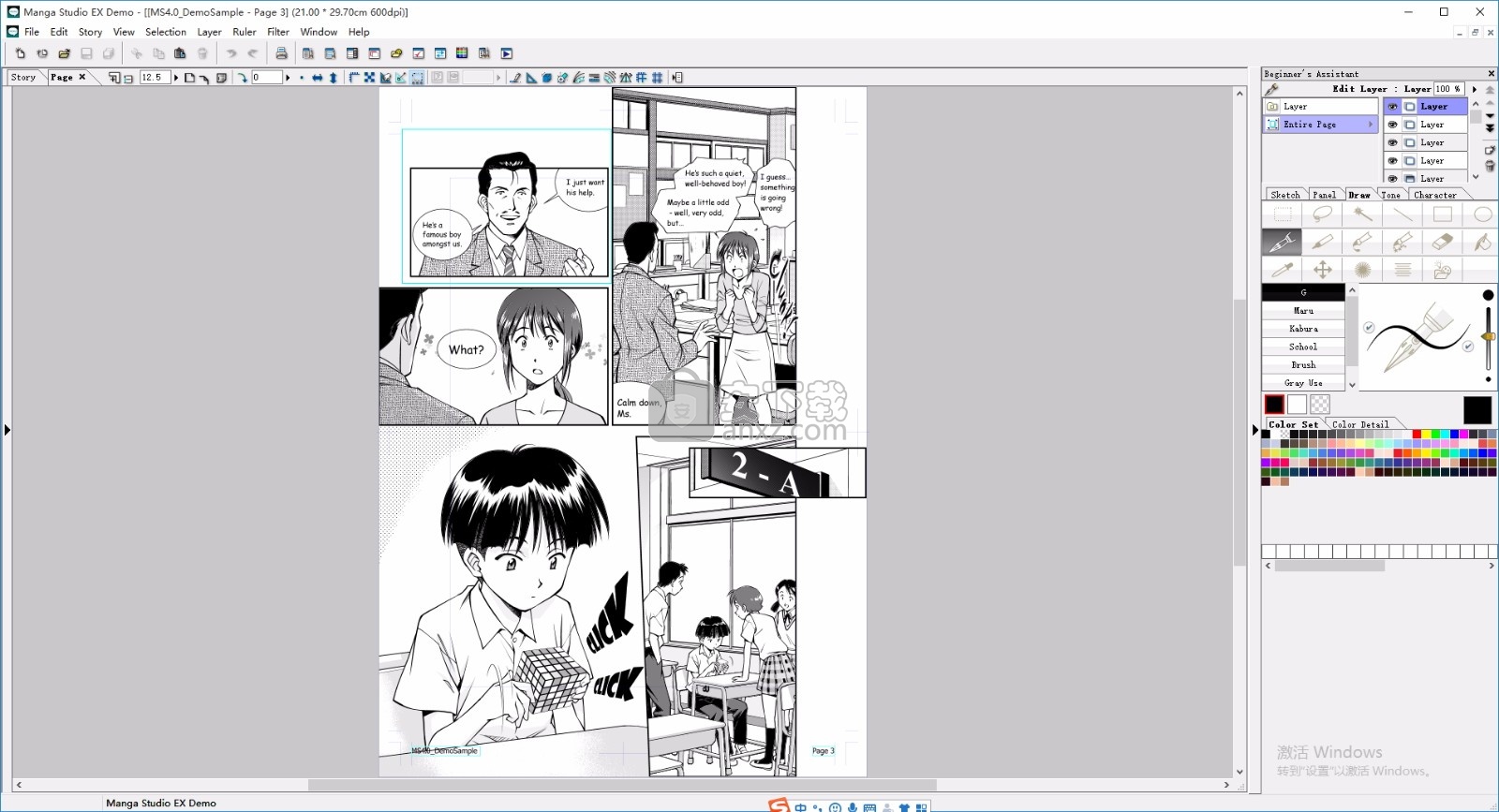Click the Entire Page option
Viewport: 1499px width, 812px height.
click(1320, 125)
